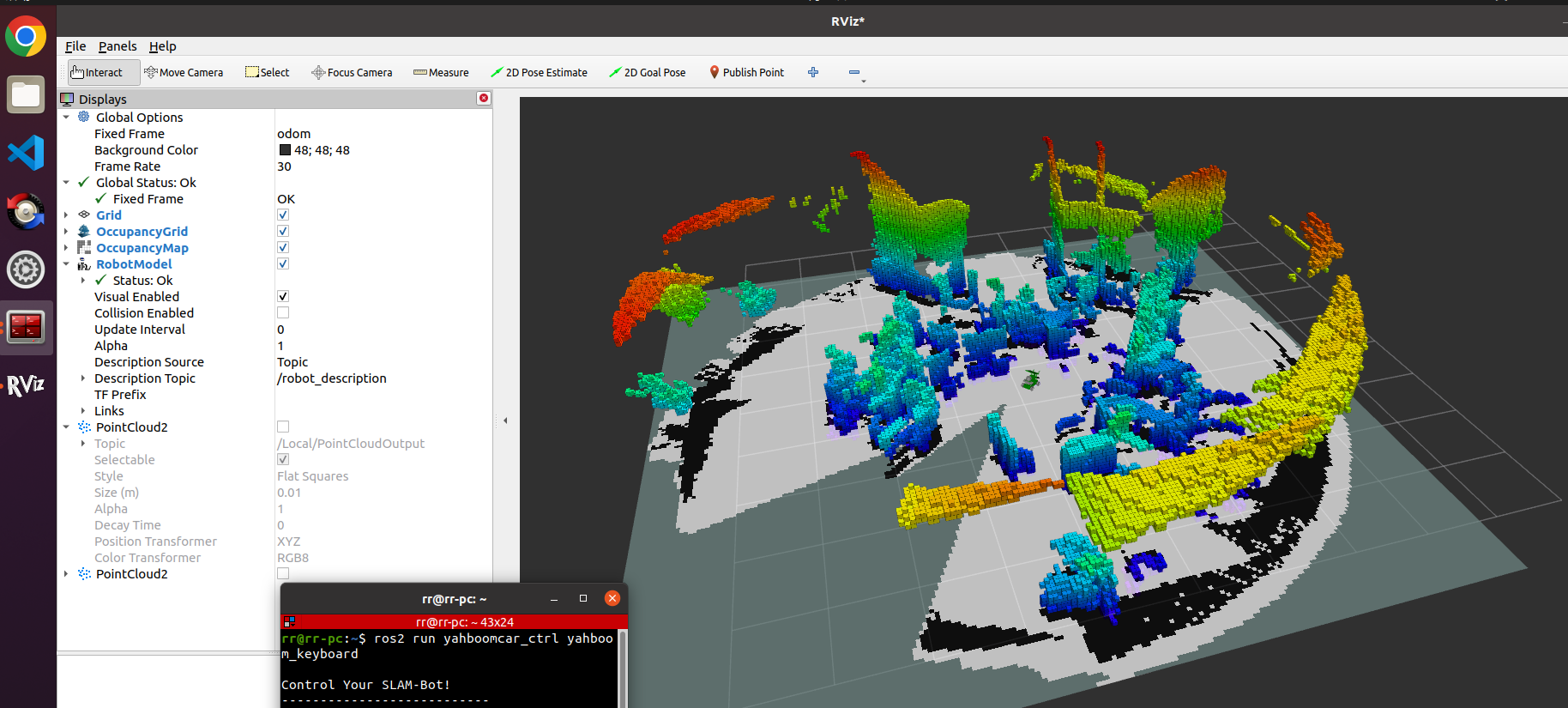Click the Background Color swatch
Image resolution: width=1568 pixels, height=708 pixels.
coord(285,150)
